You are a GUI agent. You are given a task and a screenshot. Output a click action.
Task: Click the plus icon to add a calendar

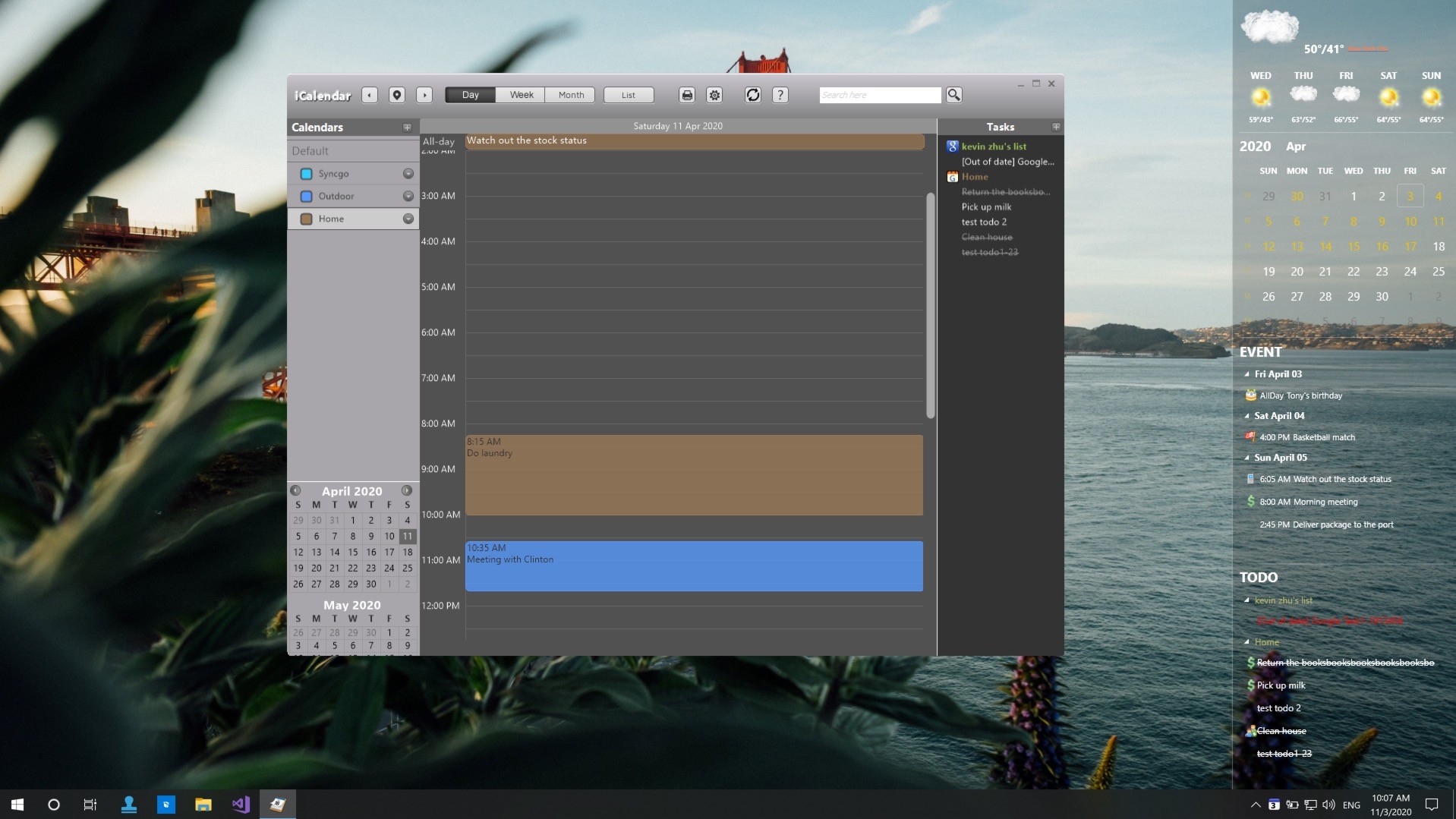click(x=407, y=127)
